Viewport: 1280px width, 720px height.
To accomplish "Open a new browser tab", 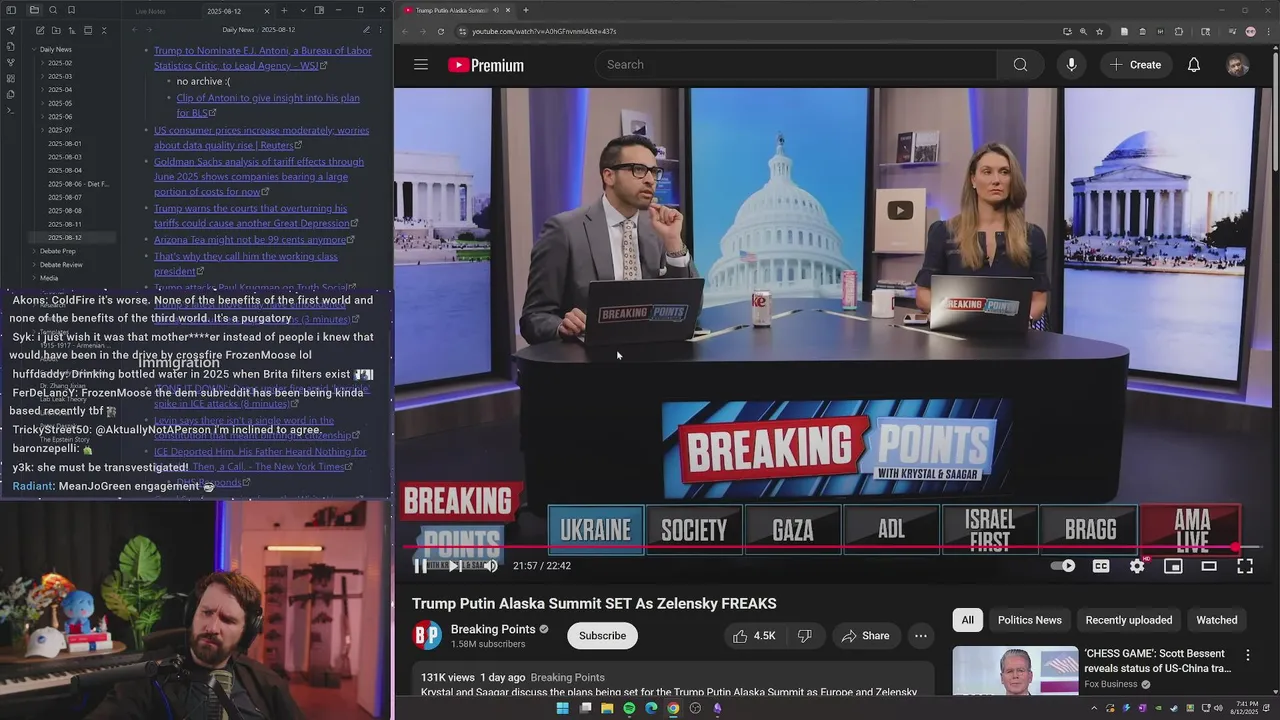I will 526,10.
